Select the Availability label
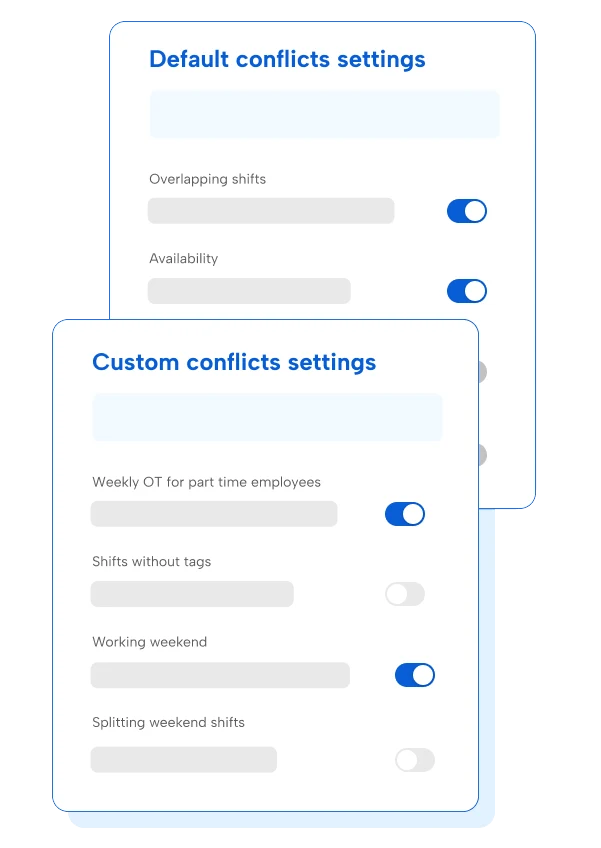Viewport: 601px width, 848px height. tap(183, 258)
